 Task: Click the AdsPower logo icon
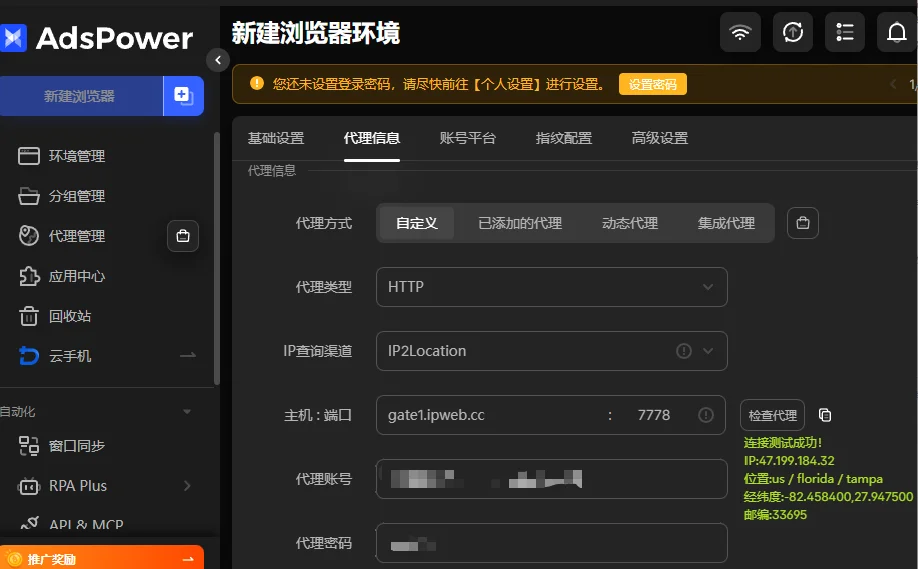pos(13,38)
